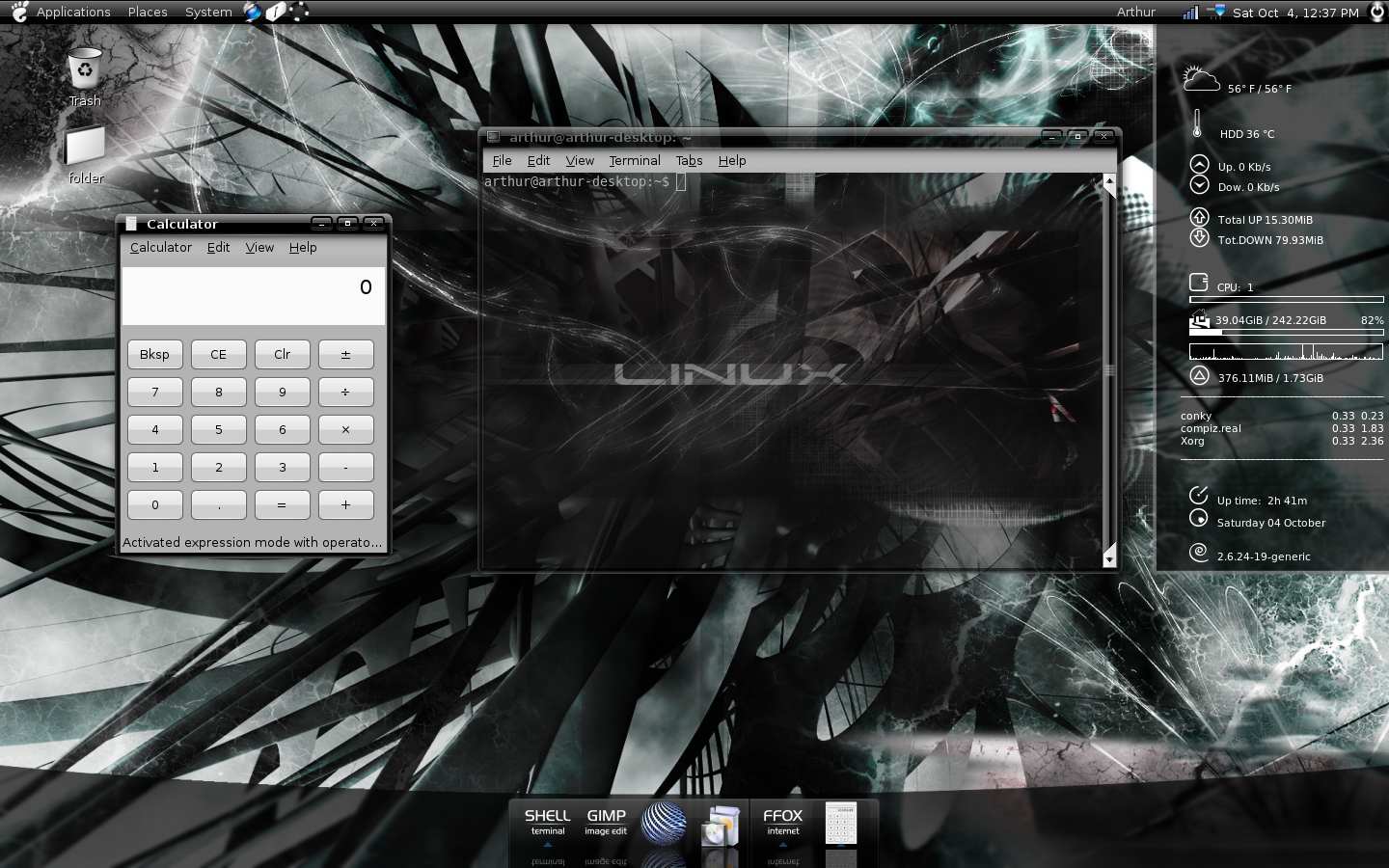
Task: Launch GIMP image edit from the dock
Action: [606, 822]
